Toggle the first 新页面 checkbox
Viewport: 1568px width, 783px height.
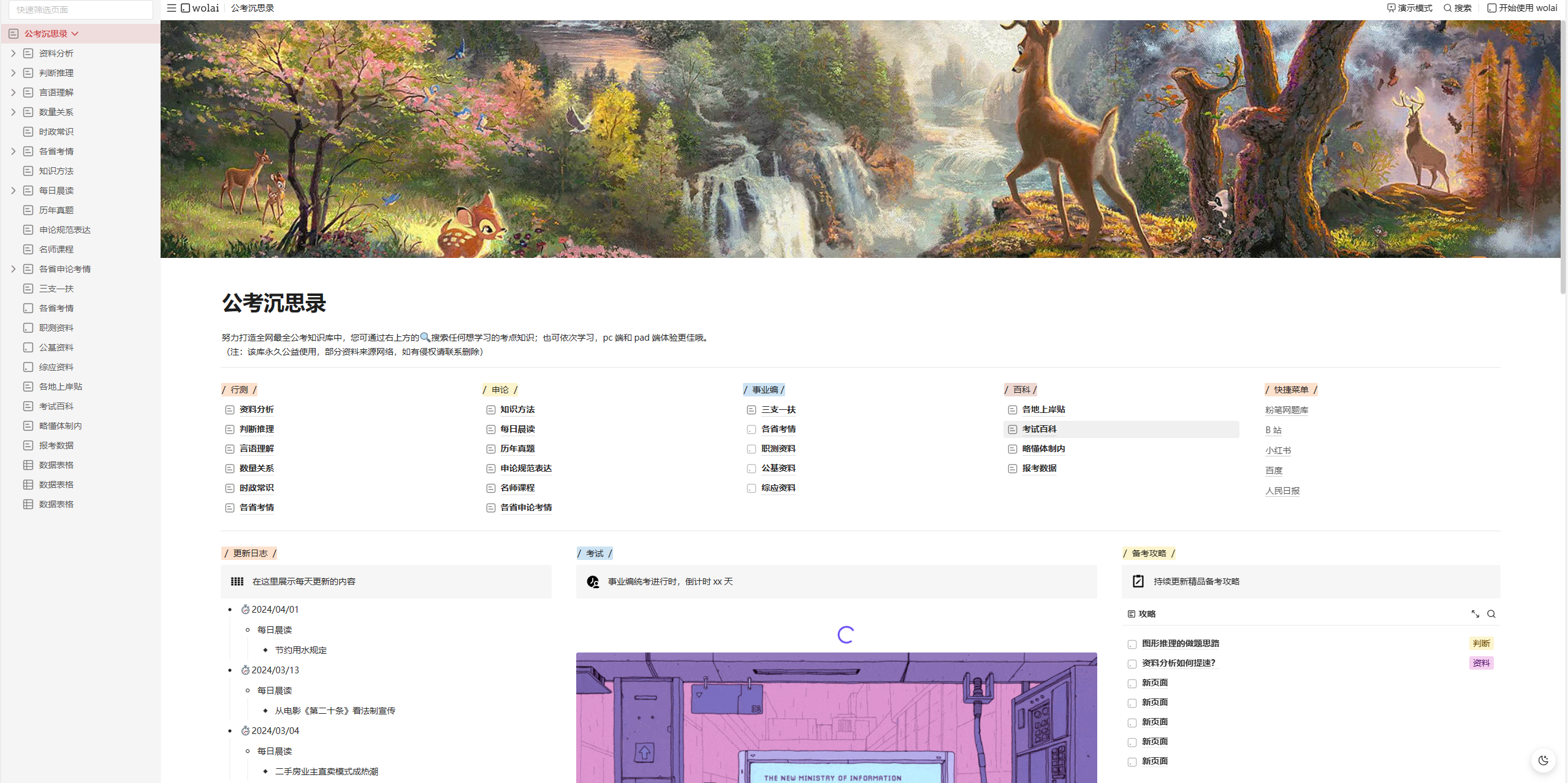tap(1132, 683)
